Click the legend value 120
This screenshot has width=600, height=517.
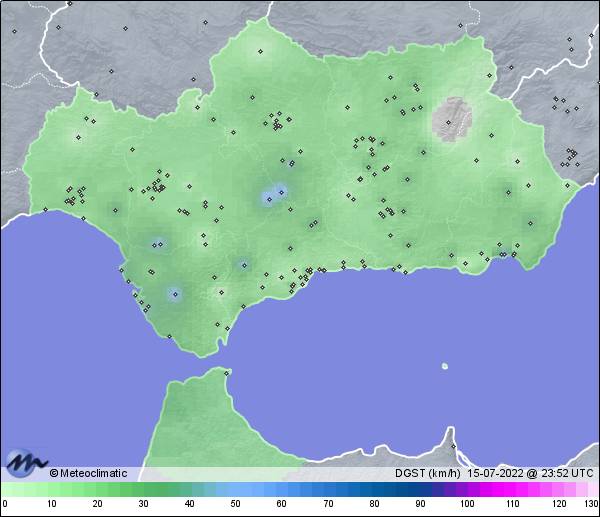pyautogui.click(x=559, y=504)
